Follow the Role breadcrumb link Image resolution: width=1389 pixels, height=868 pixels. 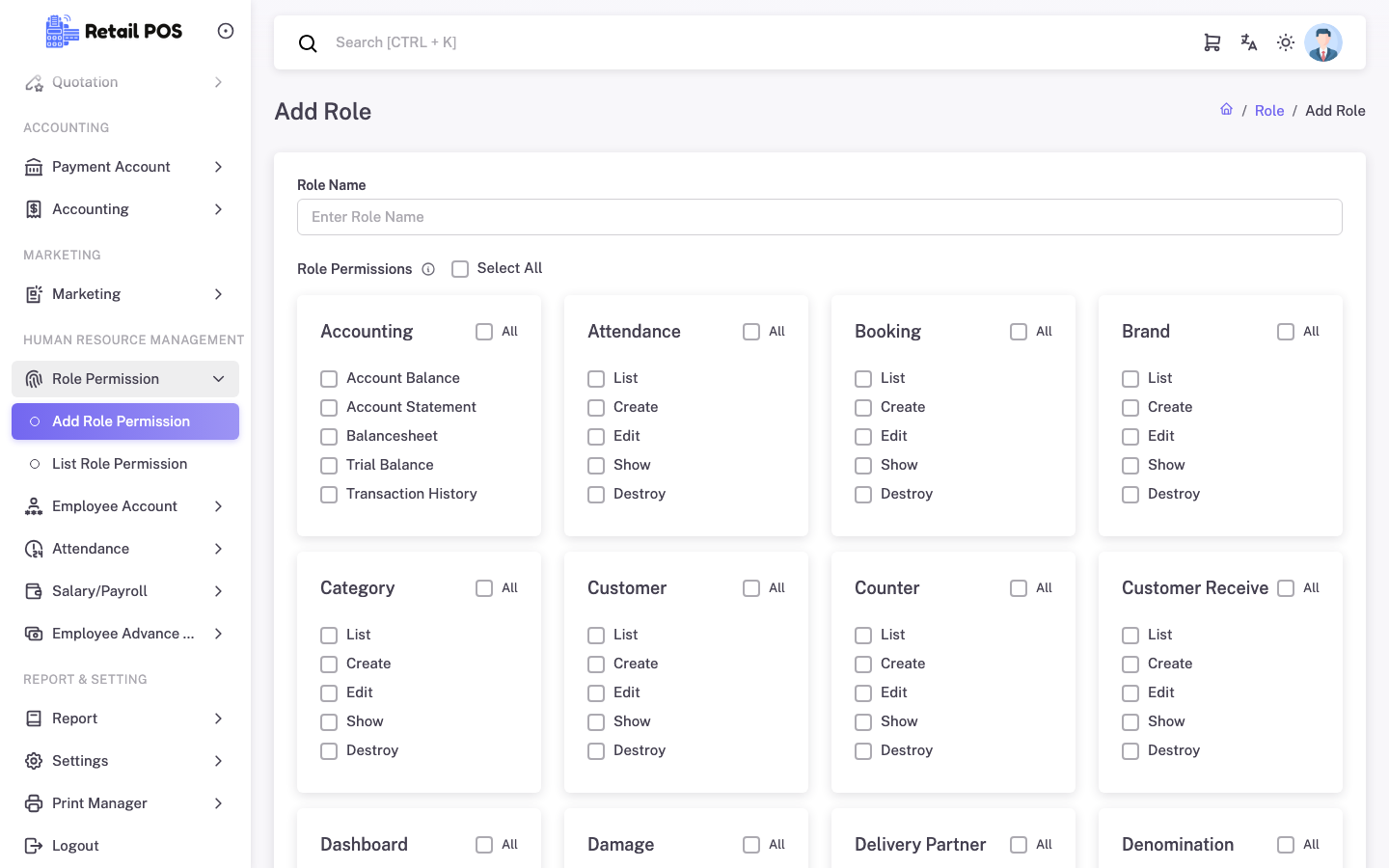pos(1269,111)
